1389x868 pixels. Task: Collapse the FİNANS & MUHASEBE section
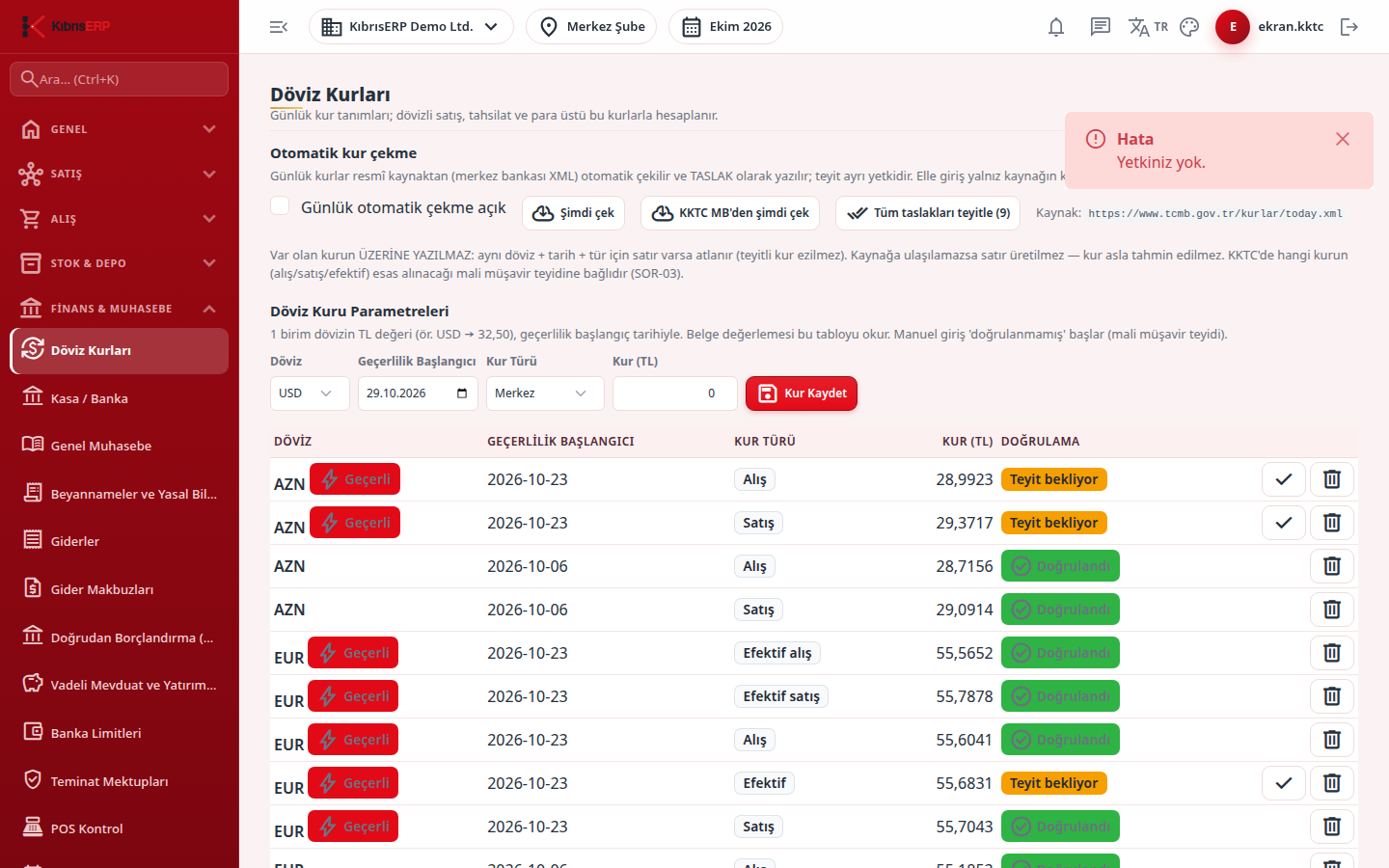(x=120, y=309)
